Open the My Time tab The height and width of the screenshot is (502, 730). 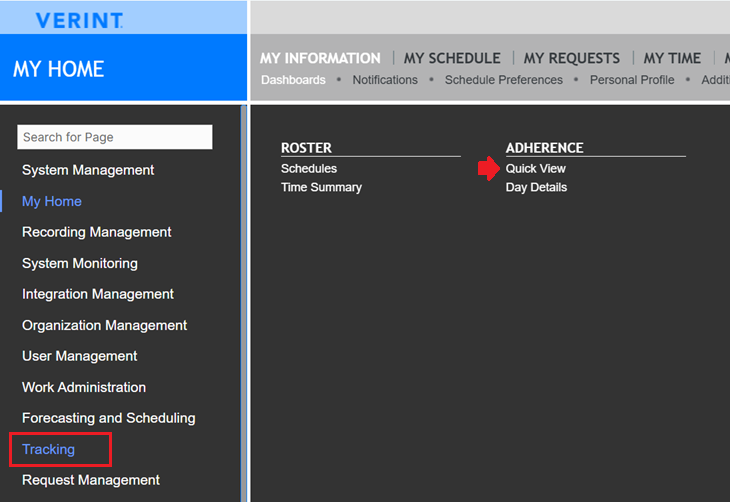pos(672,58)
